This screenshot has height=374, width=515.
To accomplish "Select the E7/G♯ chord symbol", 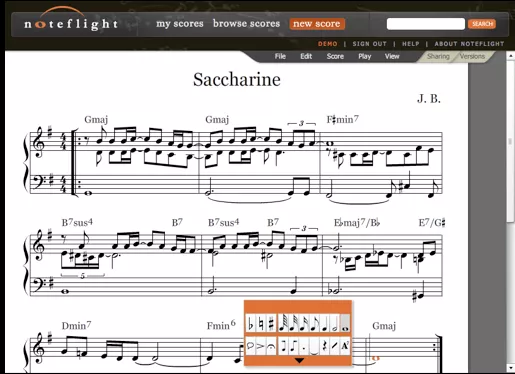I will [432, 223].
